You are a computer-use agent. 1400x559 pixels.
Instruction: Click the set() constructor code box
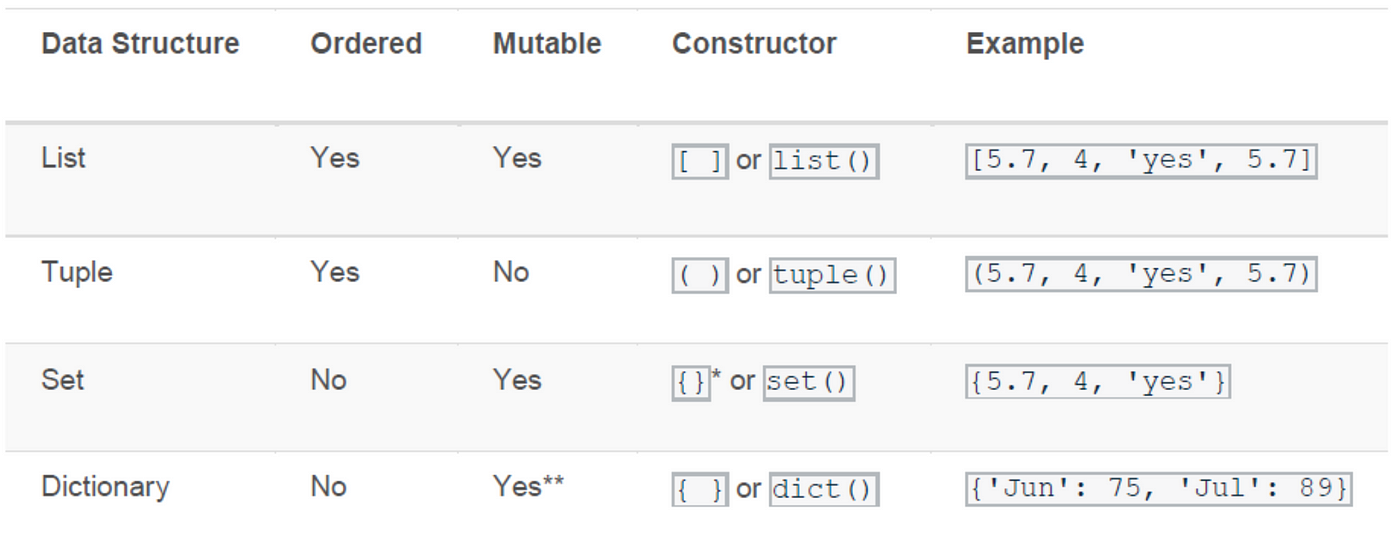click(809, 383)
